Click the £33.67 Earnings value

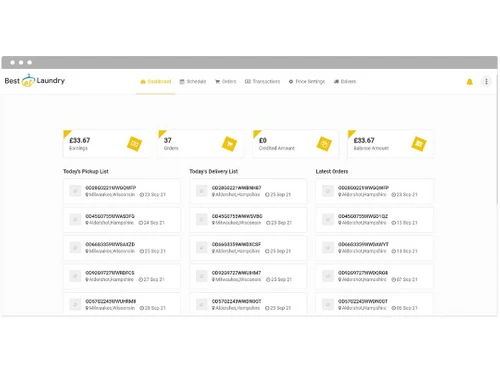80,140
